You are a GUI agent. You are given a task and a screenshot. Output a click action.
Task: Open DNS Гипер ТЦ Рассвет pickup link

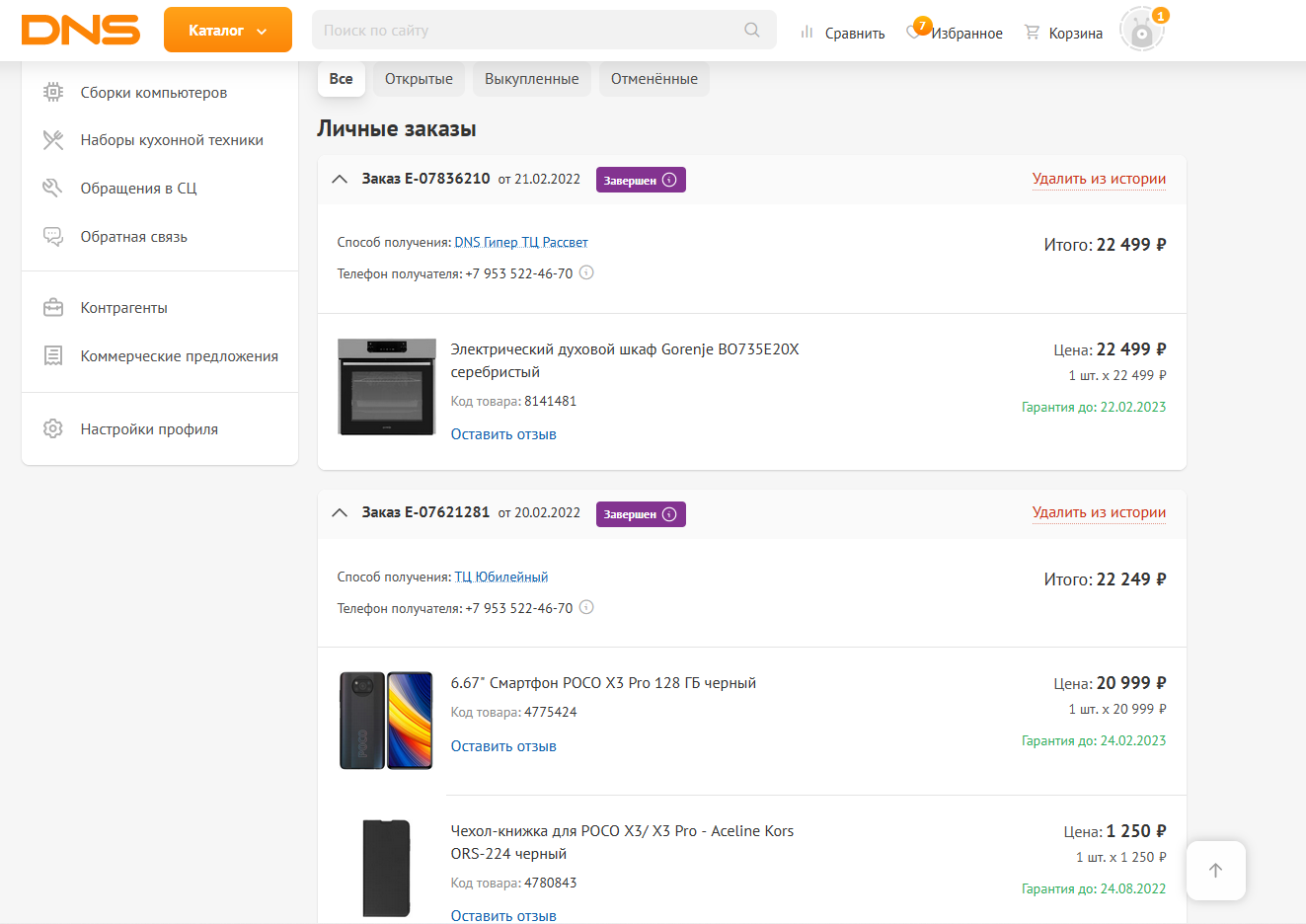click(521, 242)
